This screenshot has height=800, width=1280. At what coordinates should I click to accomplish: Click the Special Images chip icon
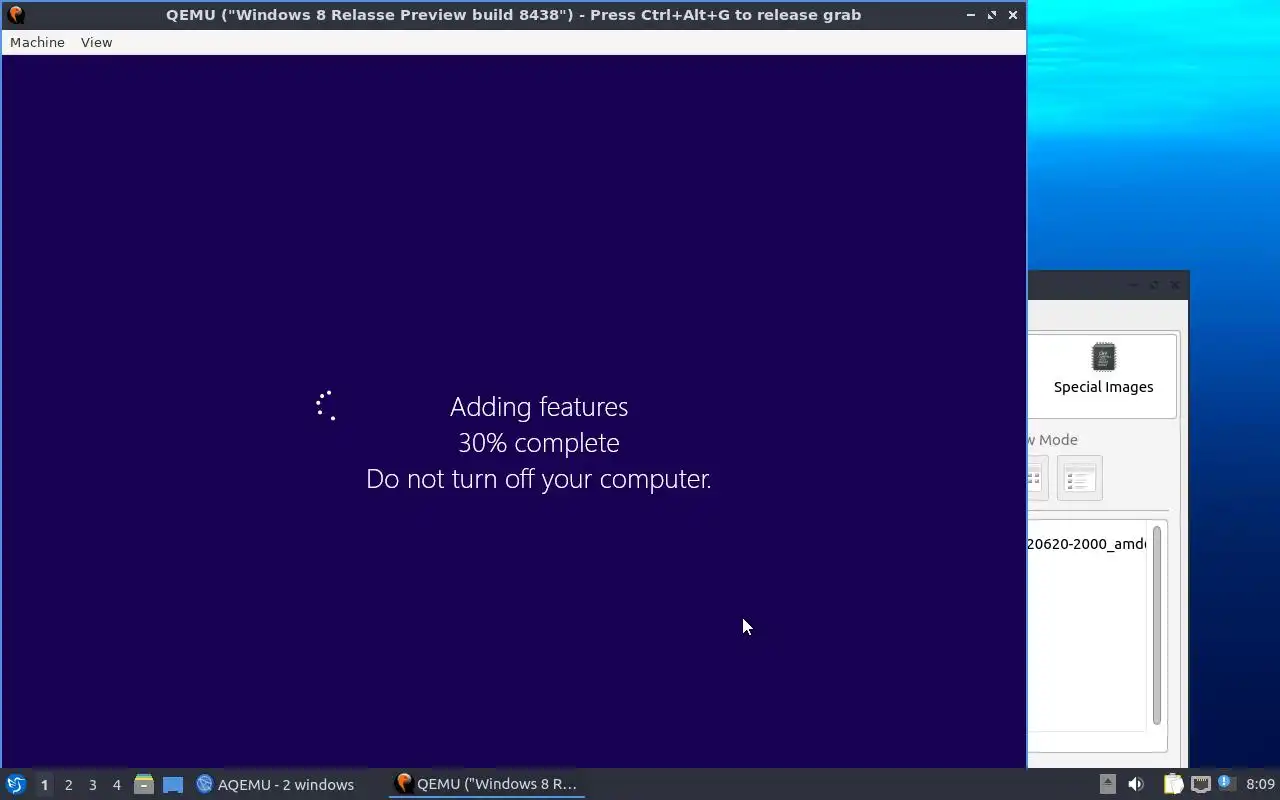1103,357
